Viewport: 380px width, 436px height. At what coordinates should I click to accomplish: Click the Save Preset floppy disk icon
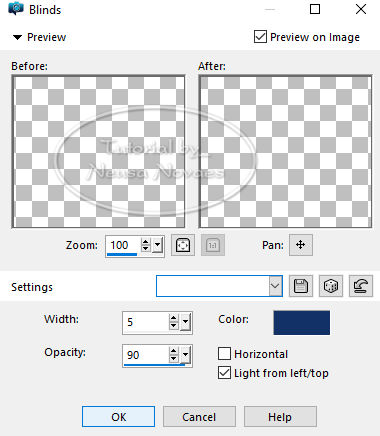[301, 286]
